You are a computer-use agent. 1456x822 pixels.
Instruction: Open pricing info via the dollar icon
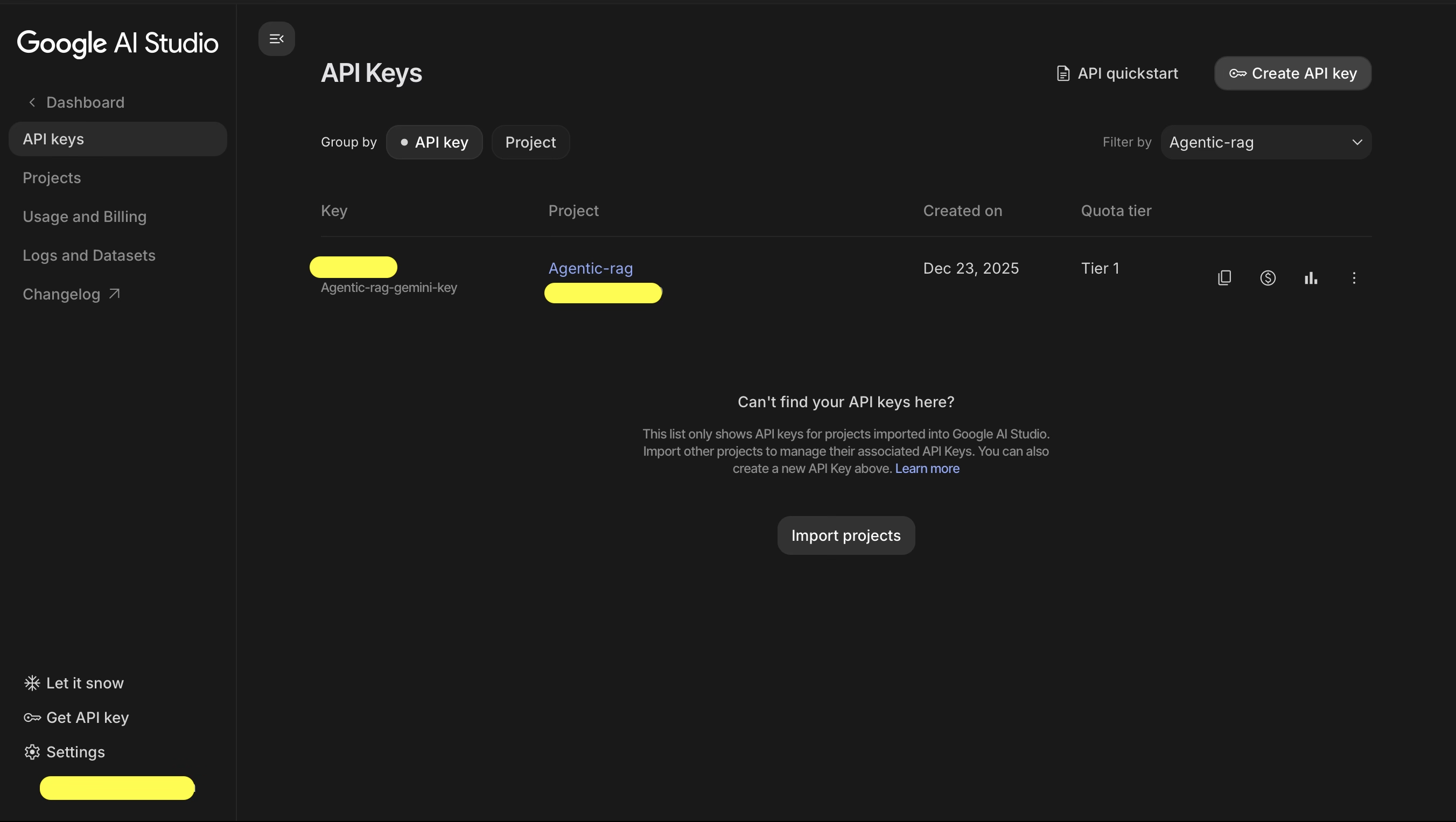tap(1268, 277)
